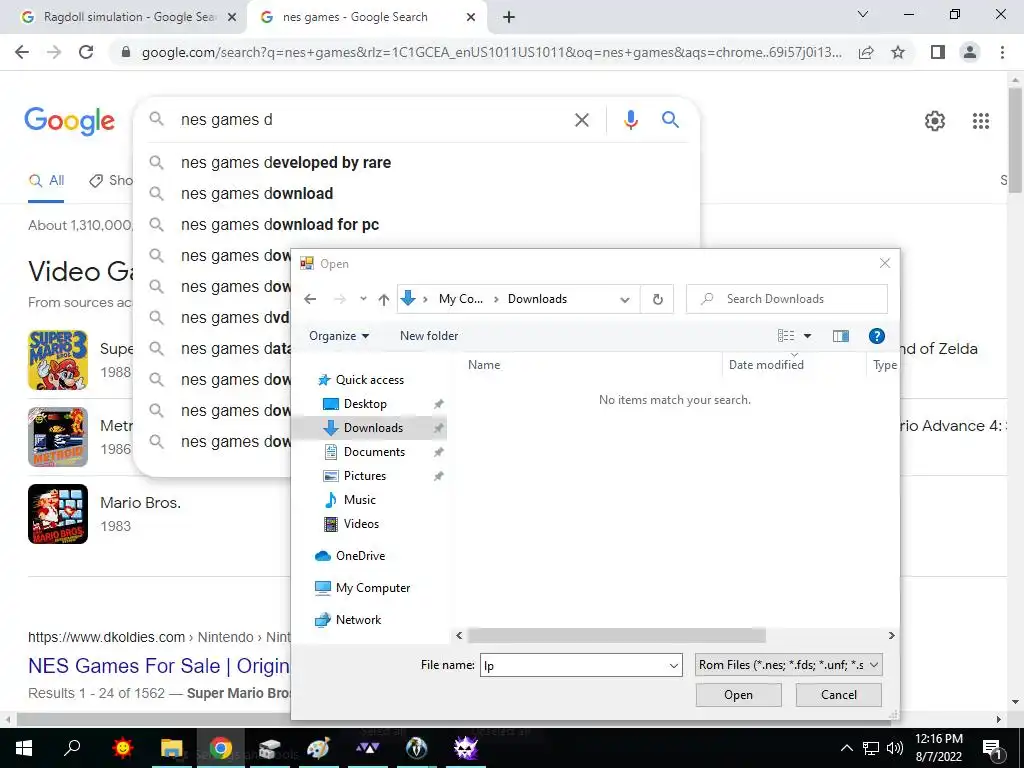Go back in the Open dialog
The height and width of the screenshot is (768, 1024).
(310, 299)
